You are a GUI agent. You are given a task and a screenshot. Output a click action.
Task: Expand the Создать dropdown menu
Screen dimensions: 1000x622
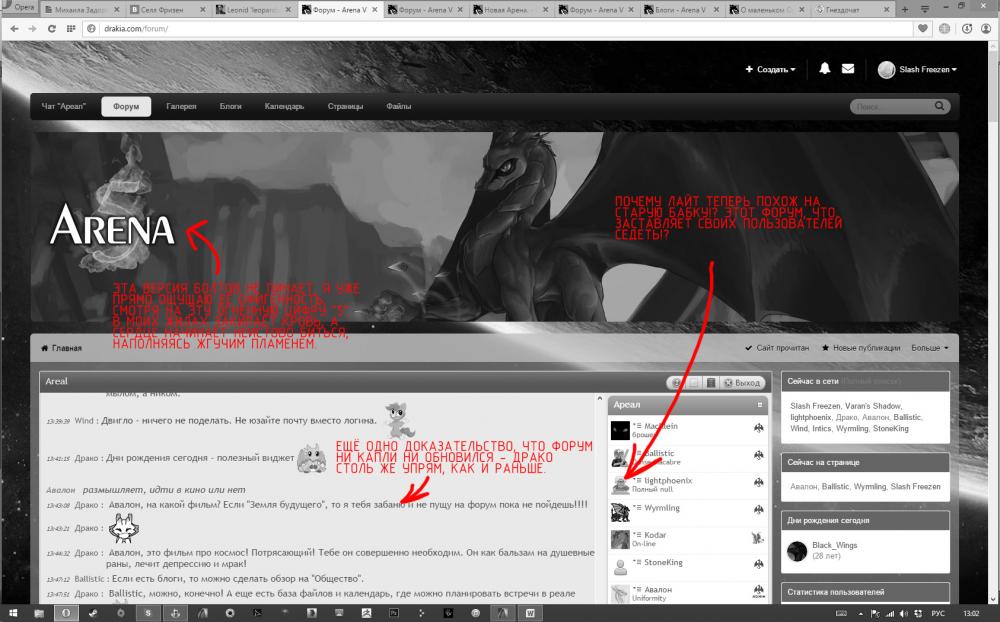pos(770,70)
